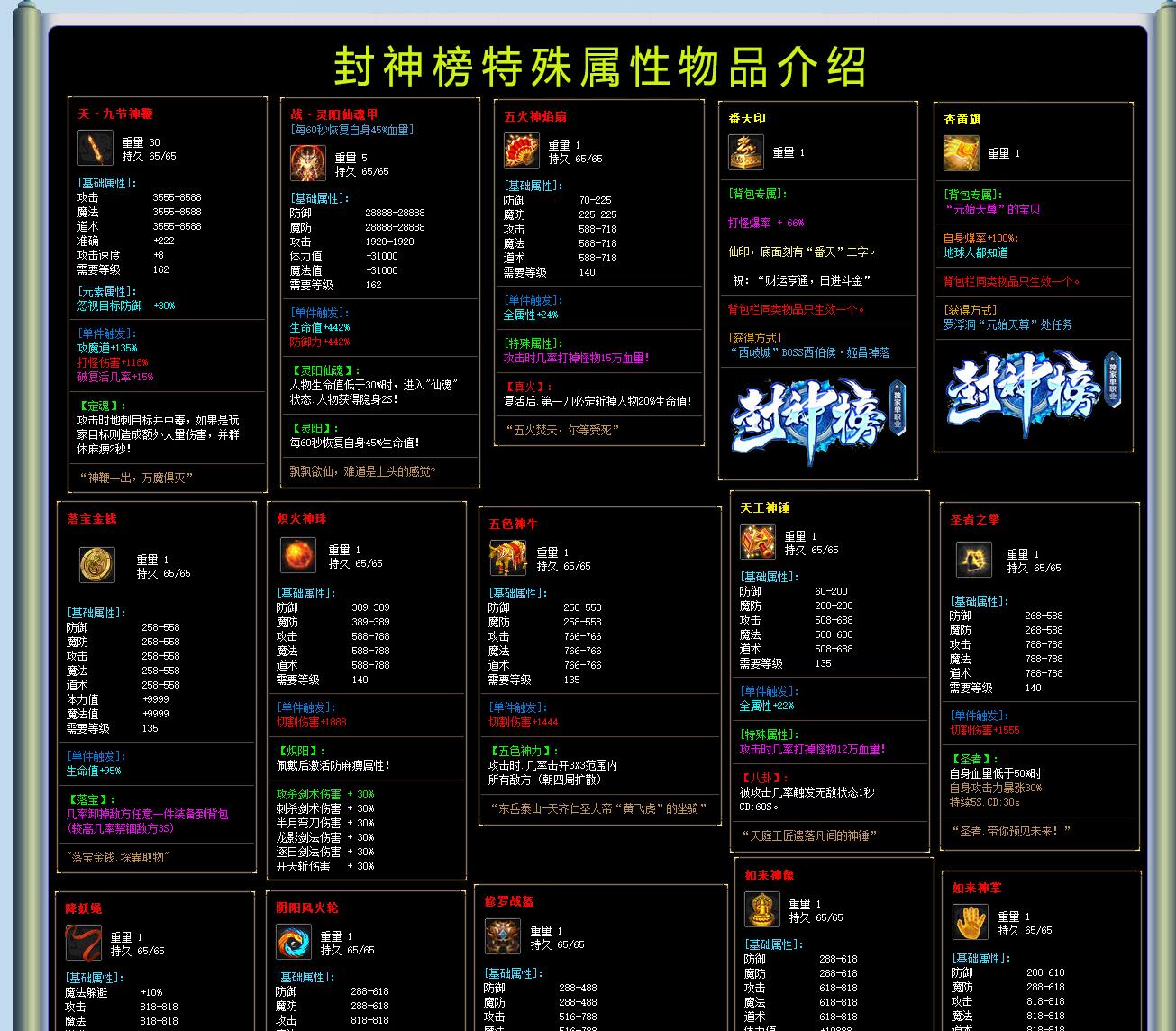Select item title 修罗战盔
Screen dimensions: 1176x1031
pyautogui.click(x=509, y=901)
